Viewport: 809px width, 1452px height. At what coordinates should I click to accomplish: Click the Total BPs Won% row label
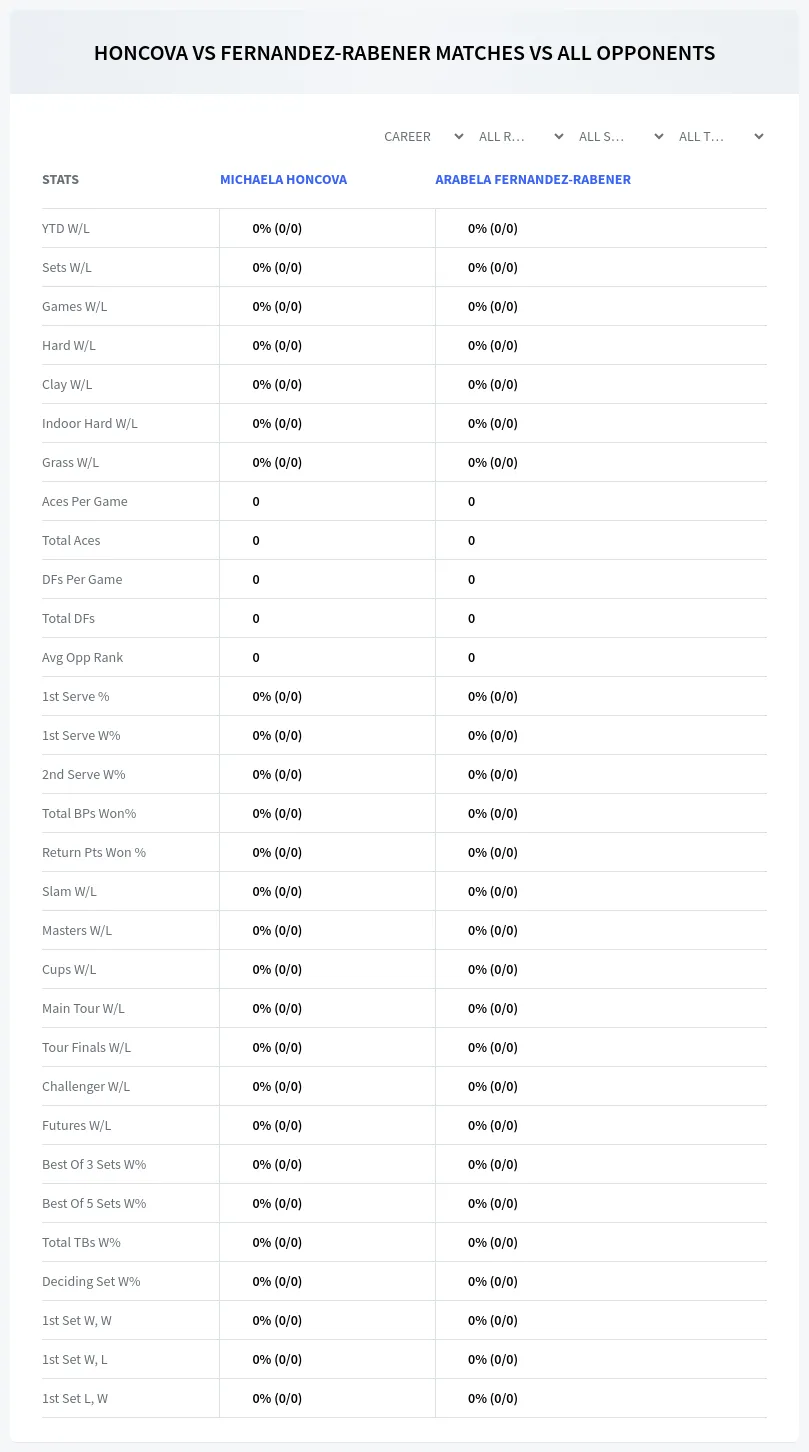click(x=89, y=813)
